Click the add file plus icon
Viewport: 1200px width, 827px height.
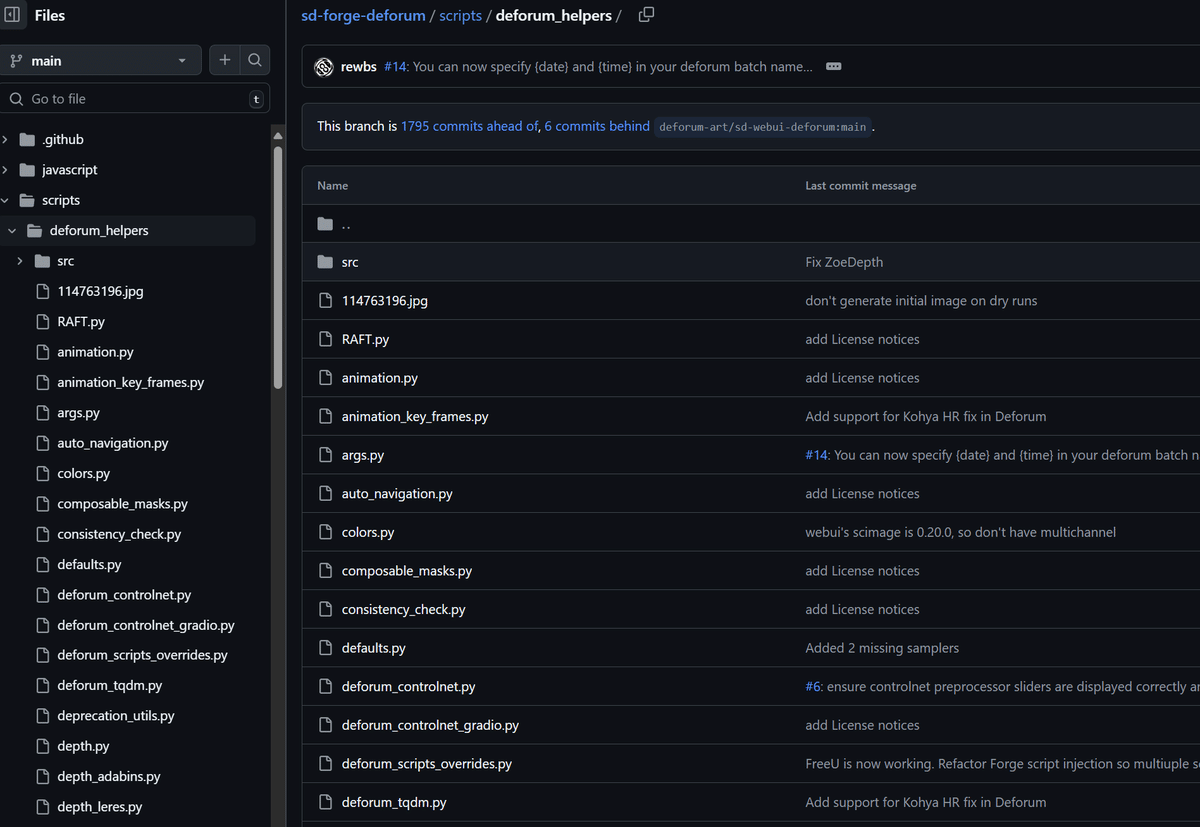(225, 61)
